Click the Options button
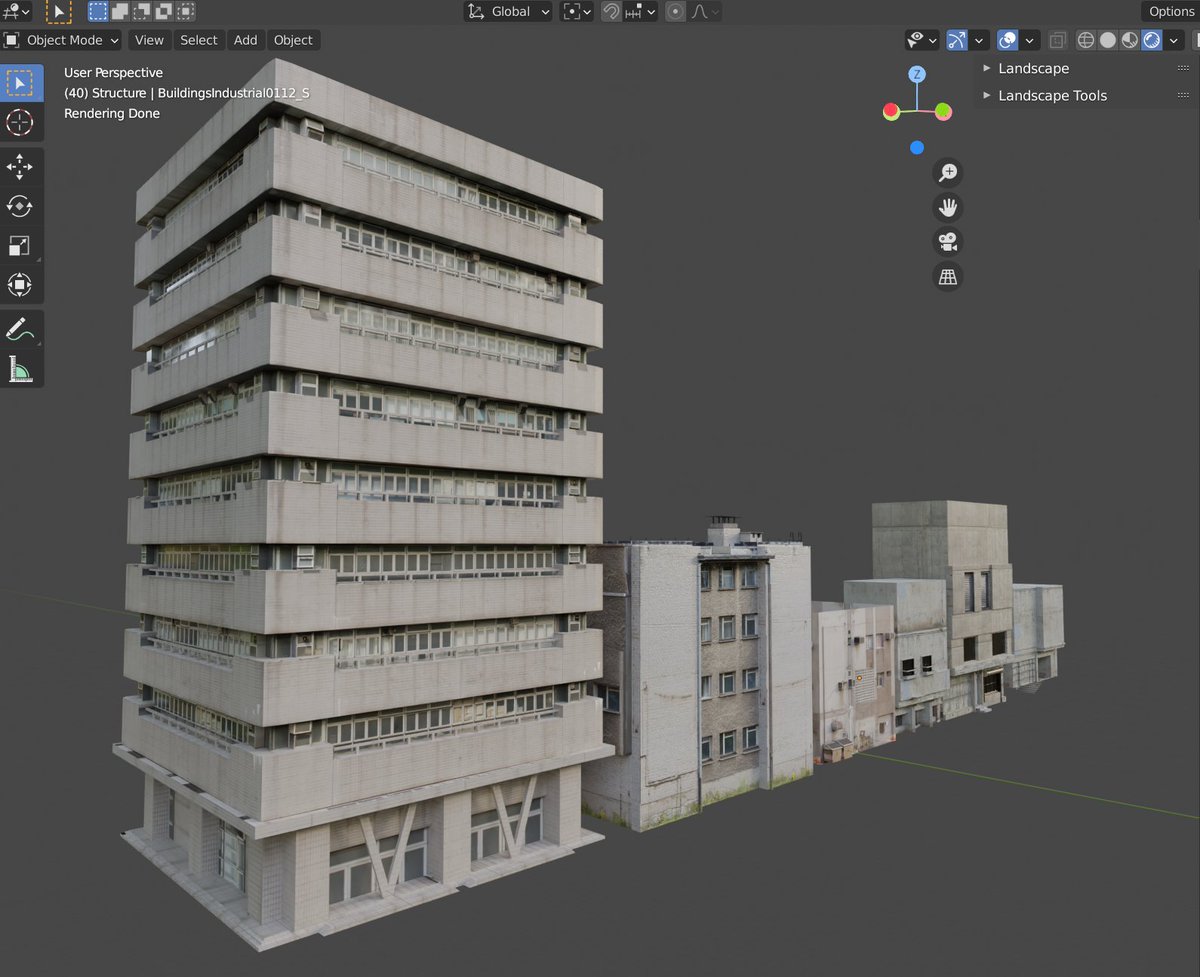 pyautogui.click(x=1171, y=12)
